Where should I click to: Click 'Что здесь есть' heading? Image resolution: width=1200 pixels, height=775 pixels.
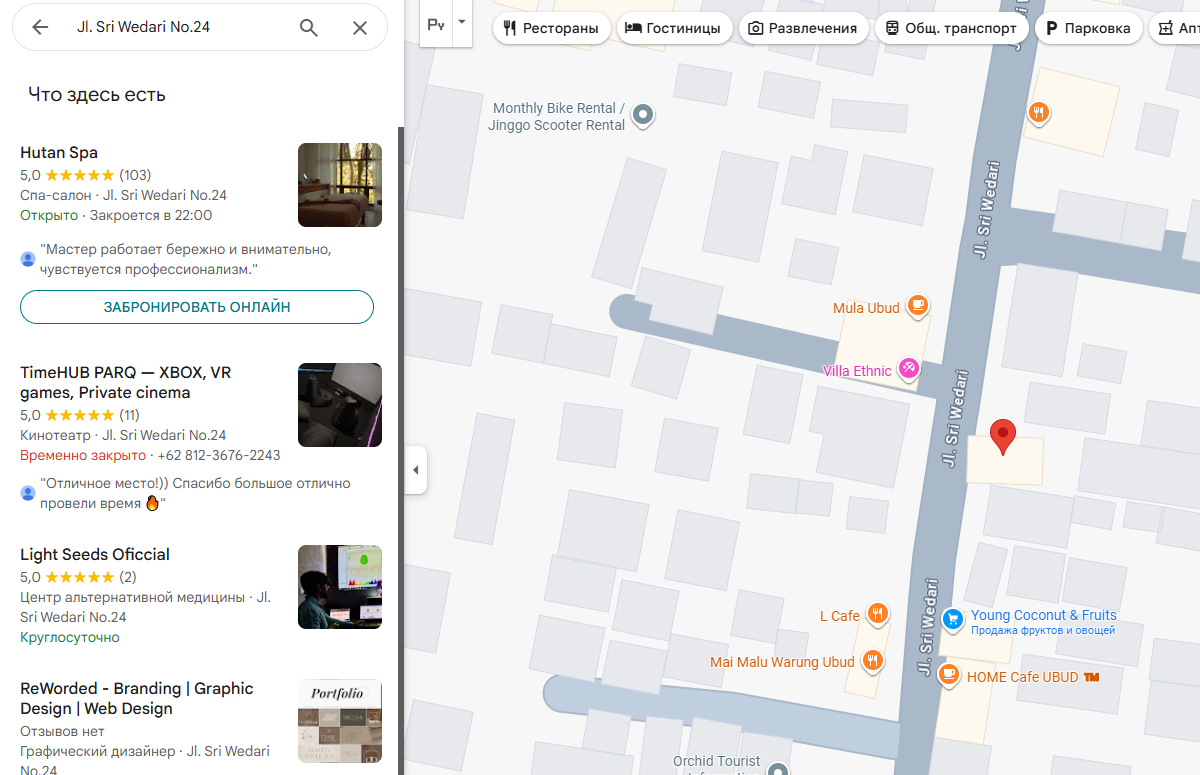97,95
